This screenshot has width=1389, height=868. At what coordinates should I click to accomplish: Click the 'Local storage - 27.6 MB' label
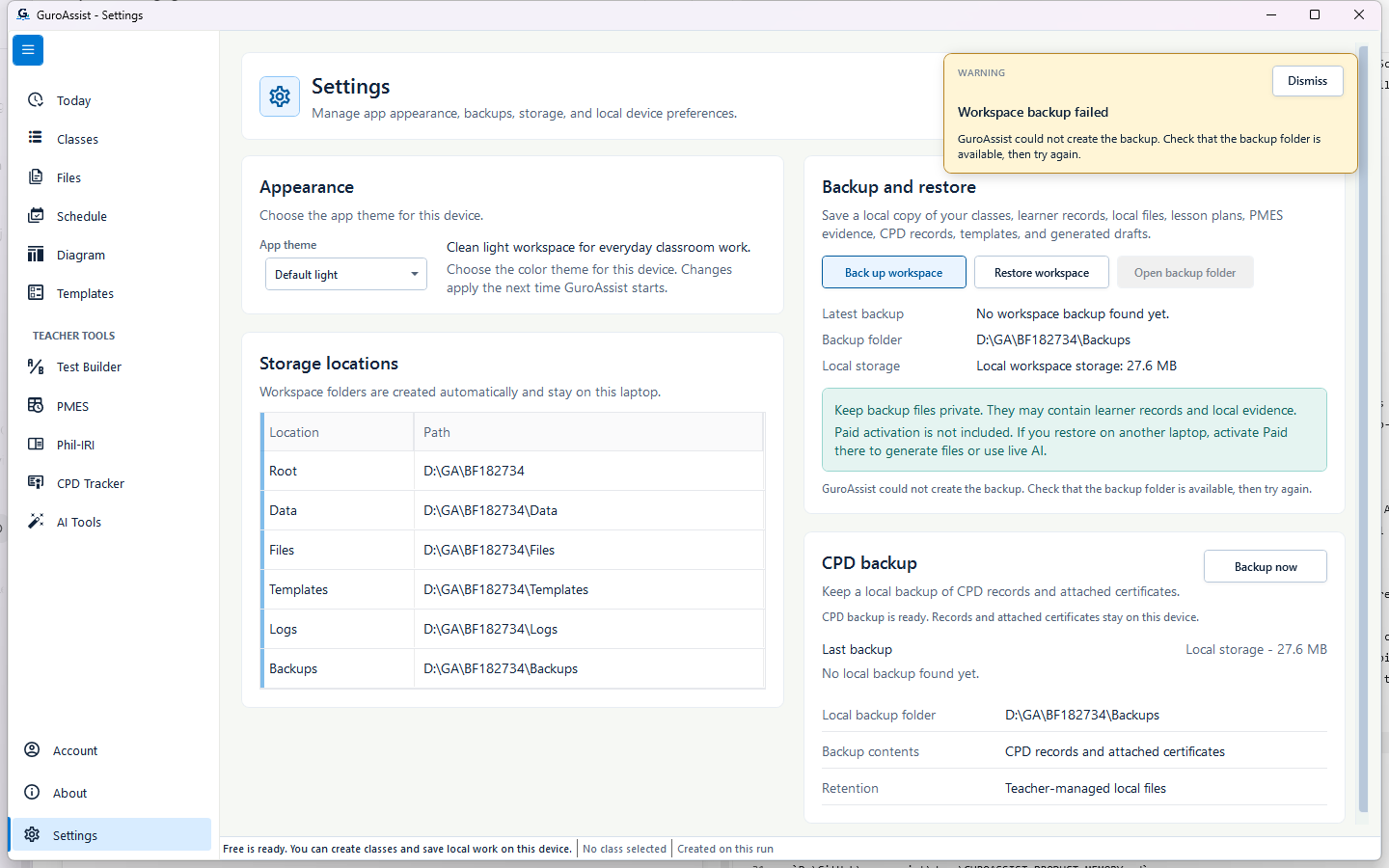[x=1256, y=649]
